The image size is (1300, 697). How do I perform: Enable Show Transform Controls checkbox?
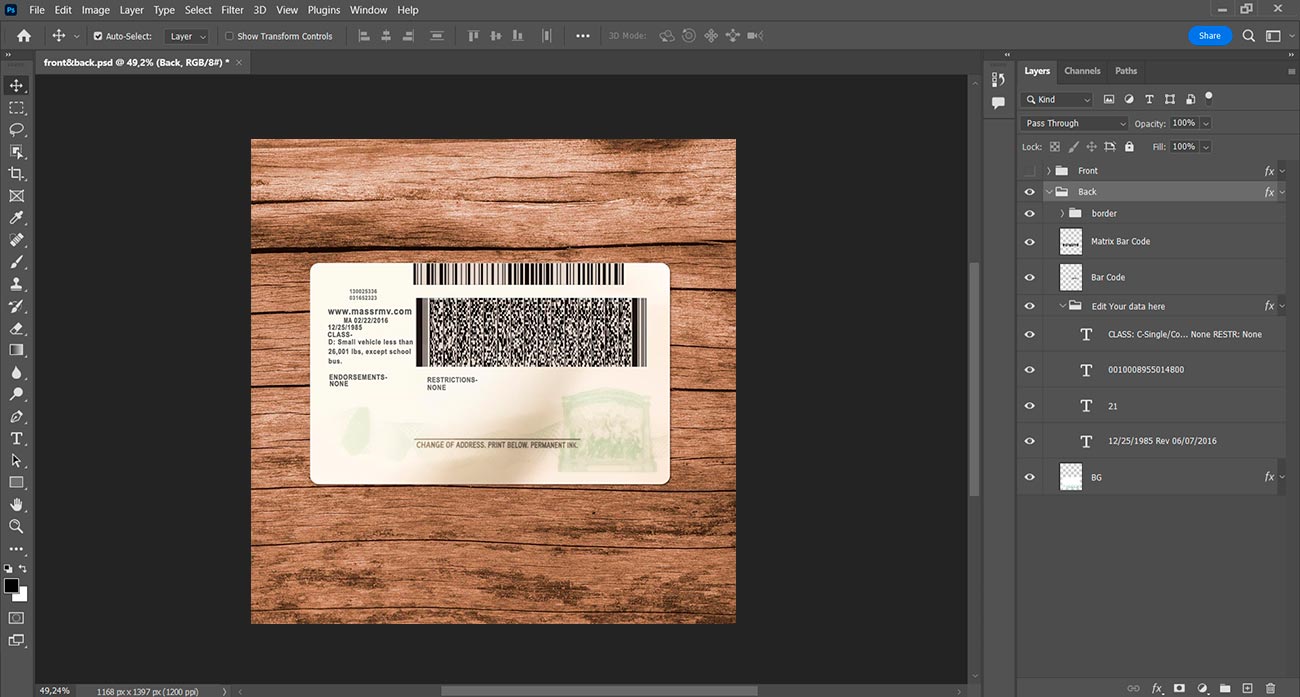click(229, 36)
